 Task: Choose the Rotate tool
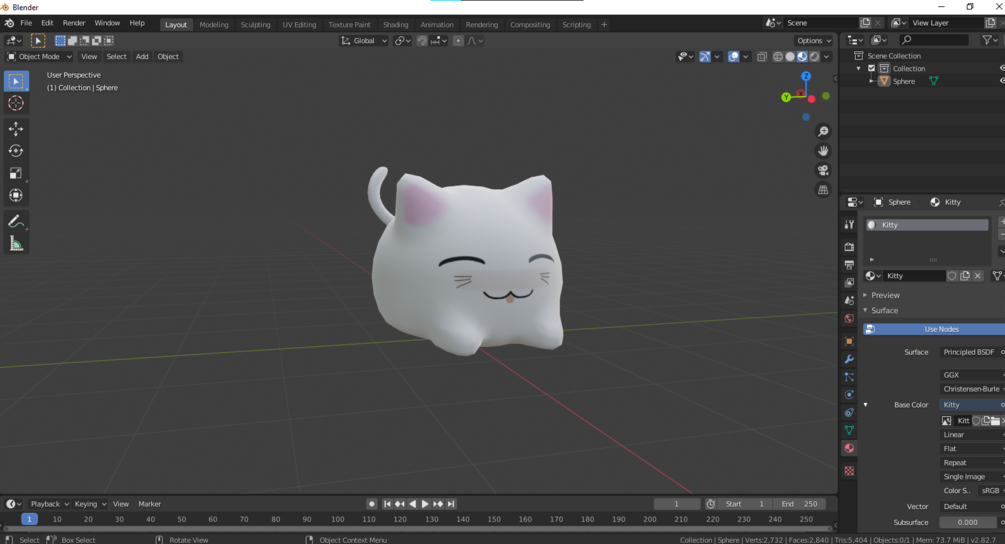pyautogui.click(x=16, y=151)
